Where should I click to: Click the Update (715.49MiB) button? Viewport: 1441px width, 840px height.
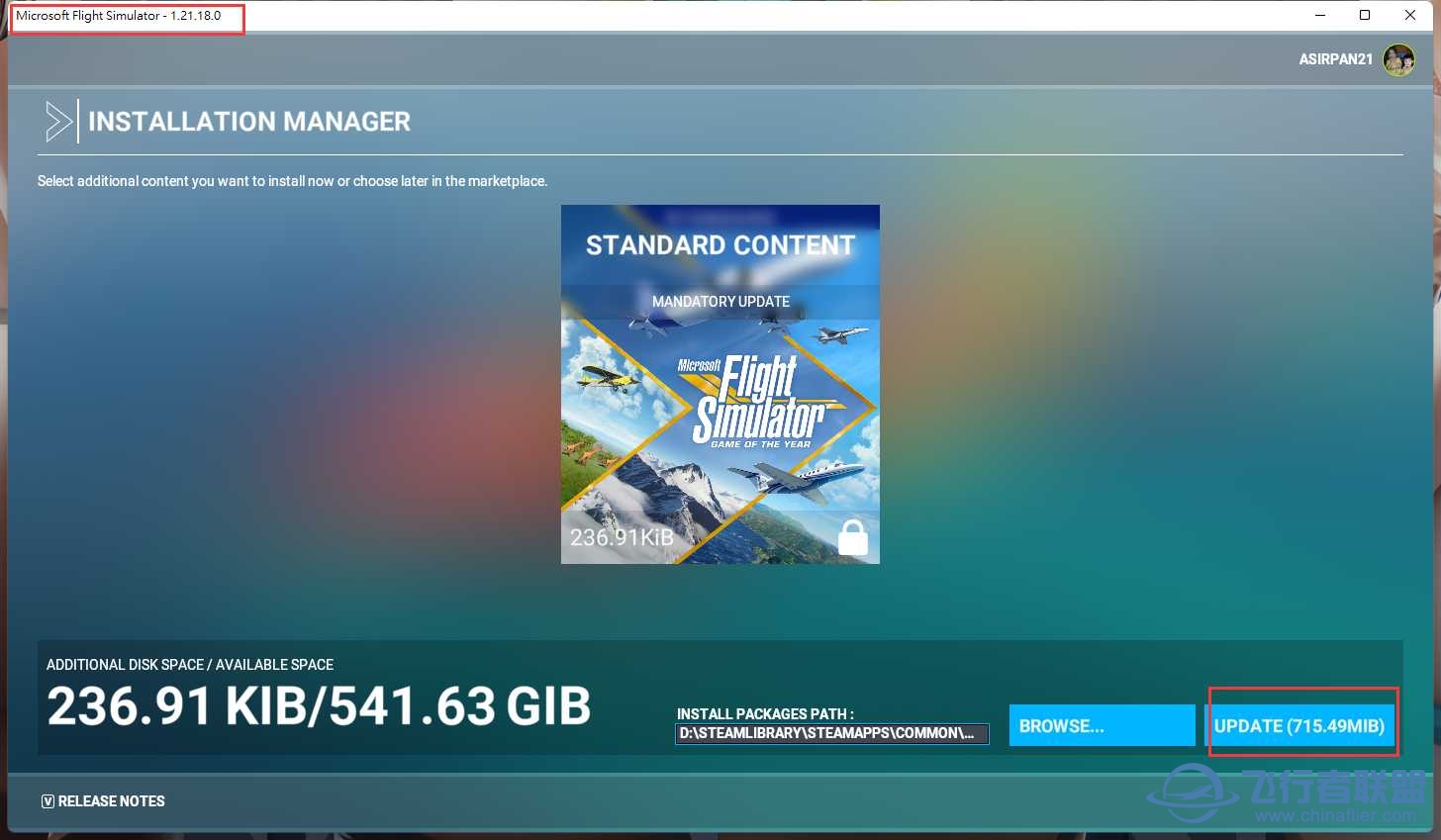(1302, 725)
